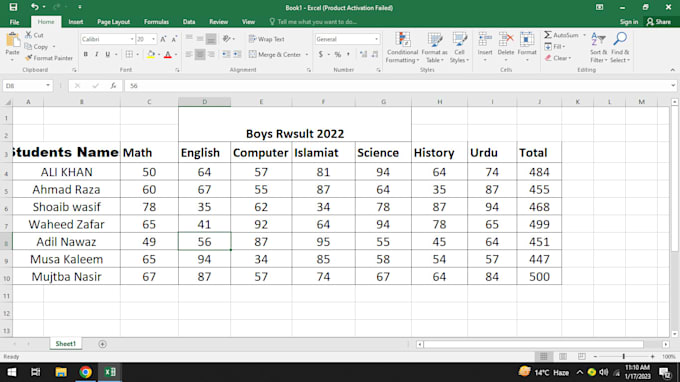
Task: Toggle Wrap Text
Action: pos(267,39)
